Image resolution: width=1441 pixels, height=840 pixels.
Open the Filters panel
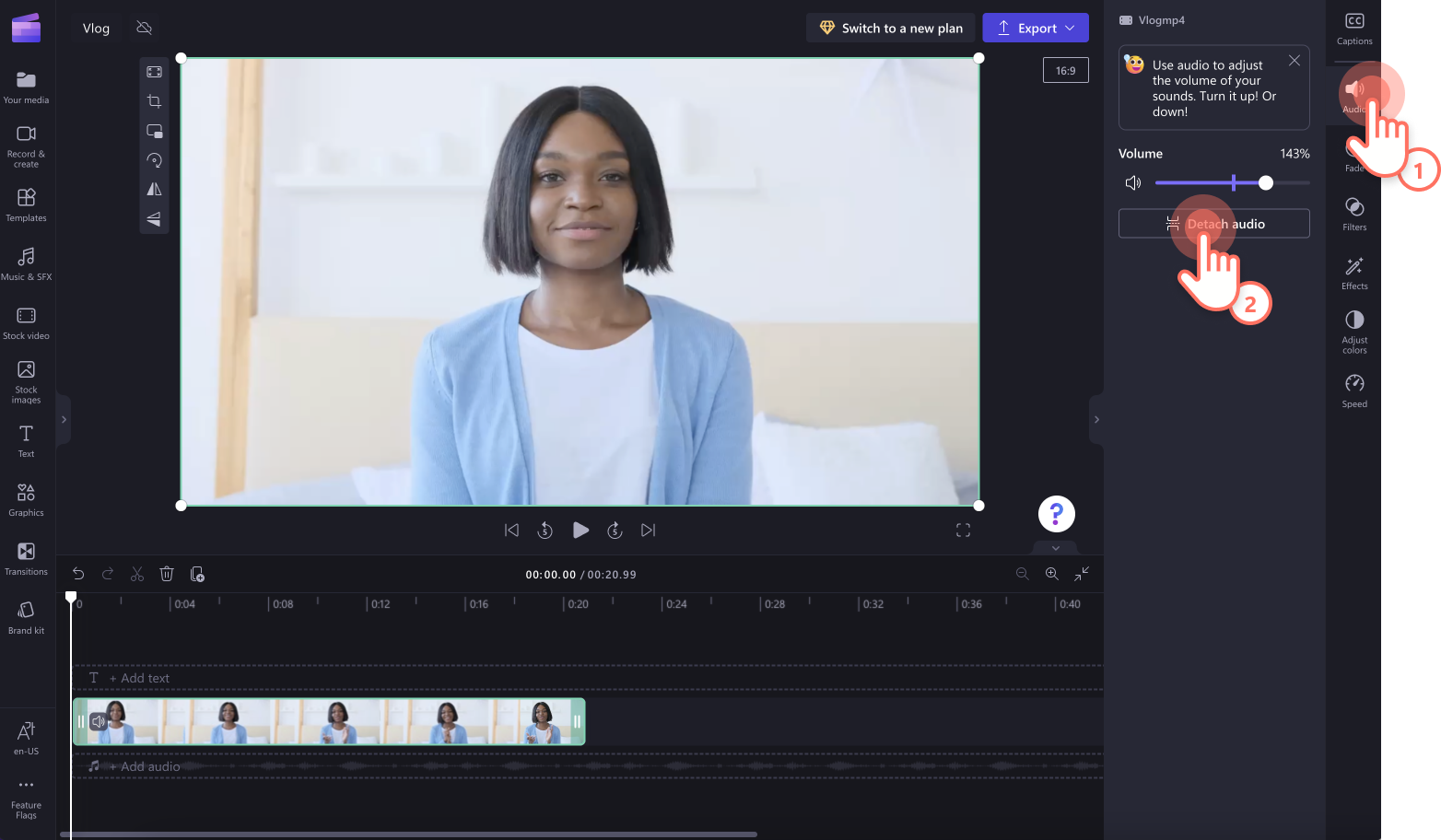point(1353,212)
